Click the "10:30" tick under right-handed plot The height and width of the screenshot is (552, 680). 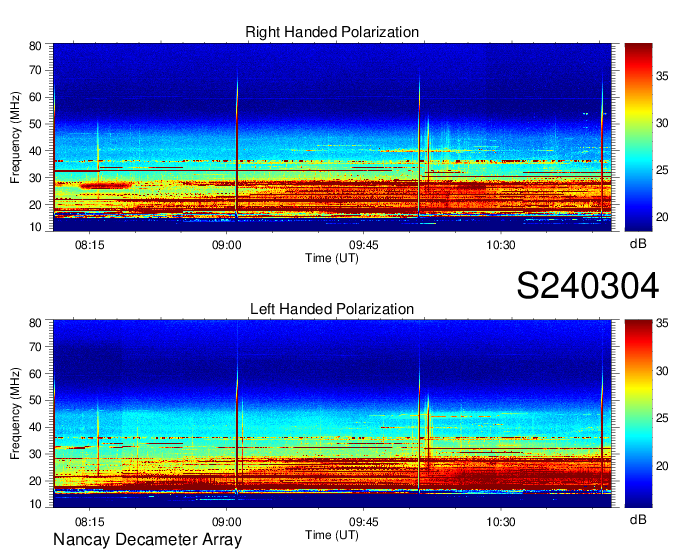coord(500,245)
